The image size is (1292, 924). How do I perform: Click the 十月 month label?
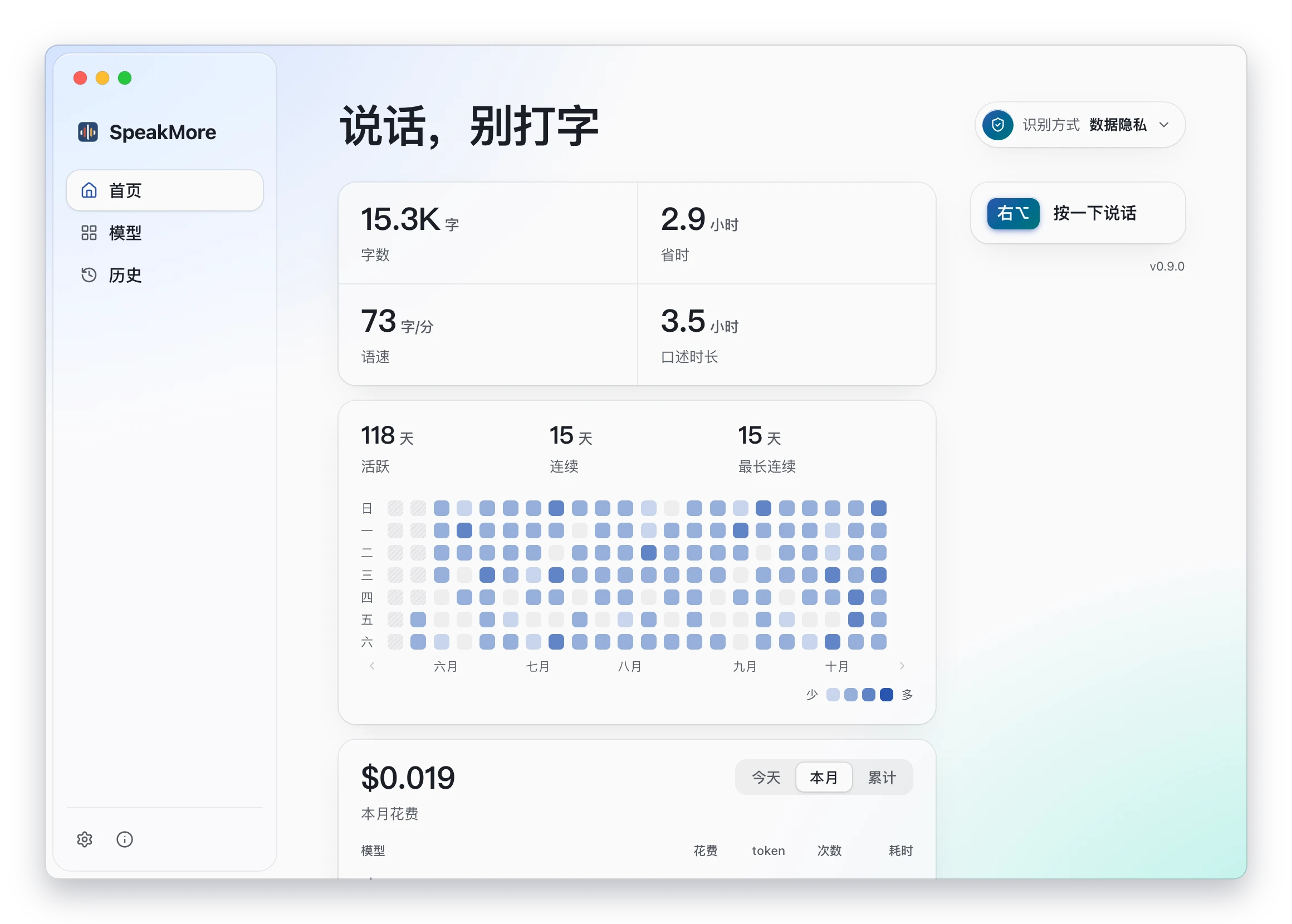click(836, 666)
